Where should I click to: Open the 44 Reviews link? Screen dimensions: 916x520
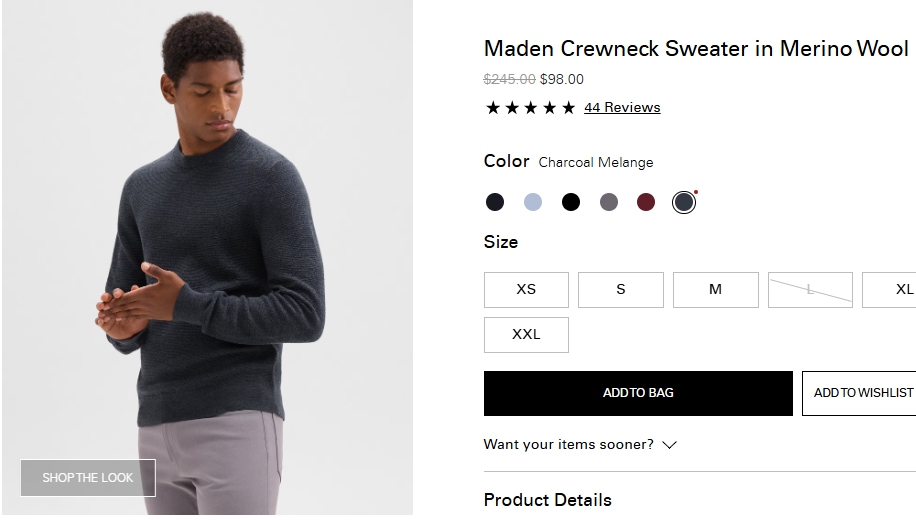click(x=622, y=108)
